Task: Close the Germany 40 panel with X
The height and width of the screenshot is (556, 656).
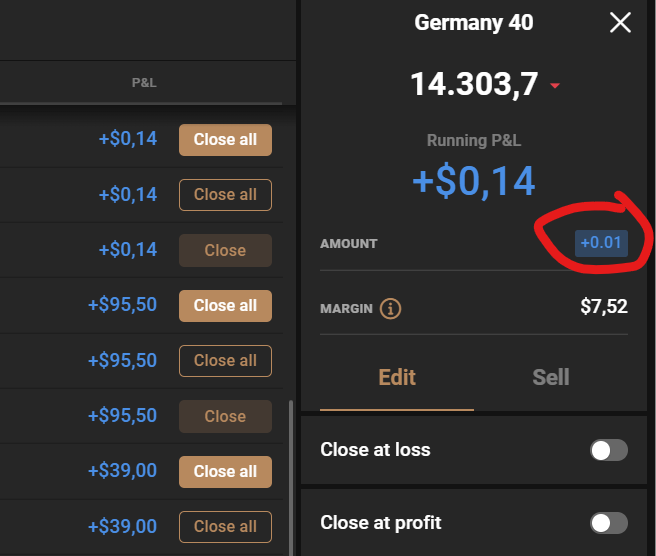Action: (620, 22)
